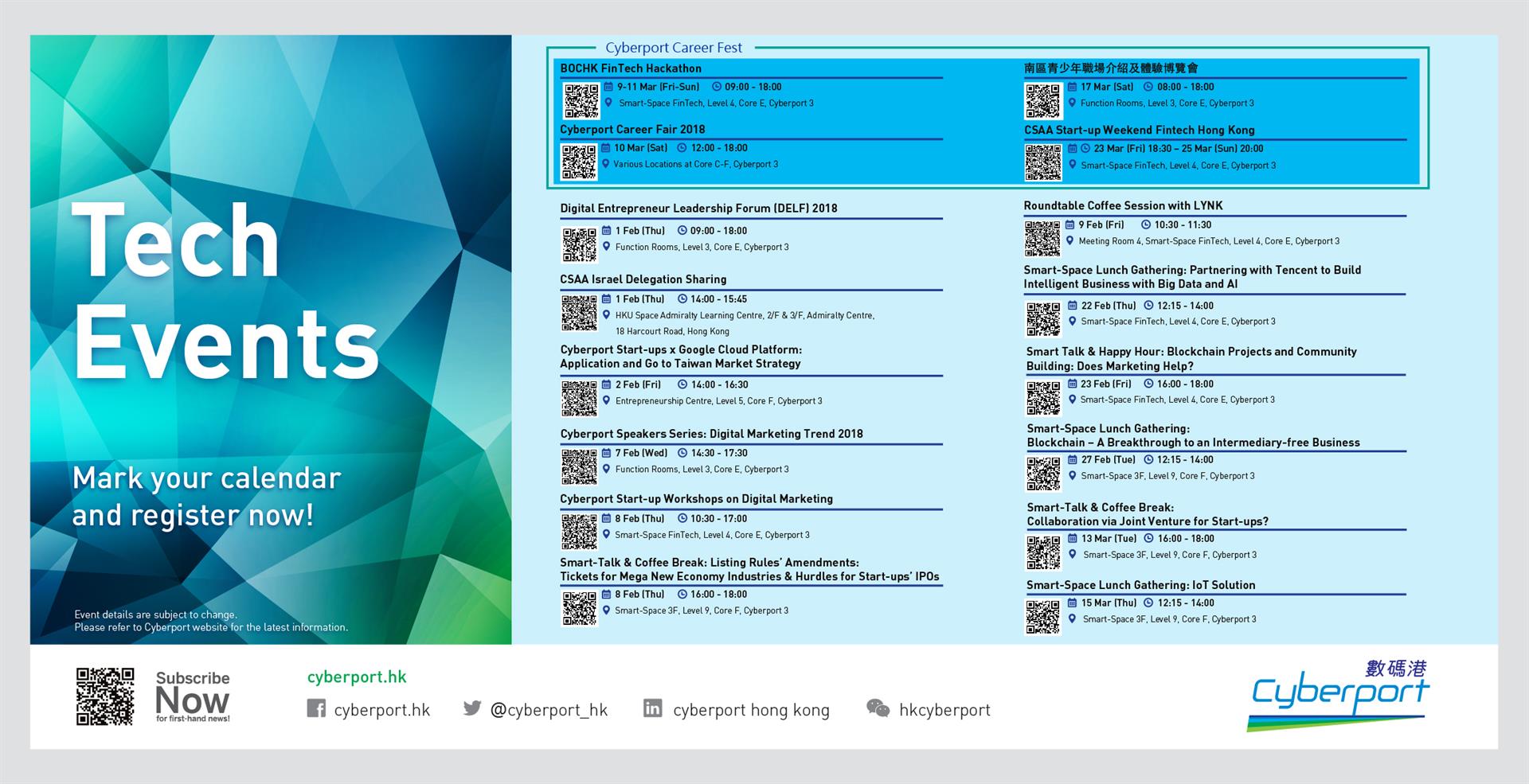Open the cyberport.hk Facebook page link
The height and width of the screenshot is (784, 1529).
382,710
